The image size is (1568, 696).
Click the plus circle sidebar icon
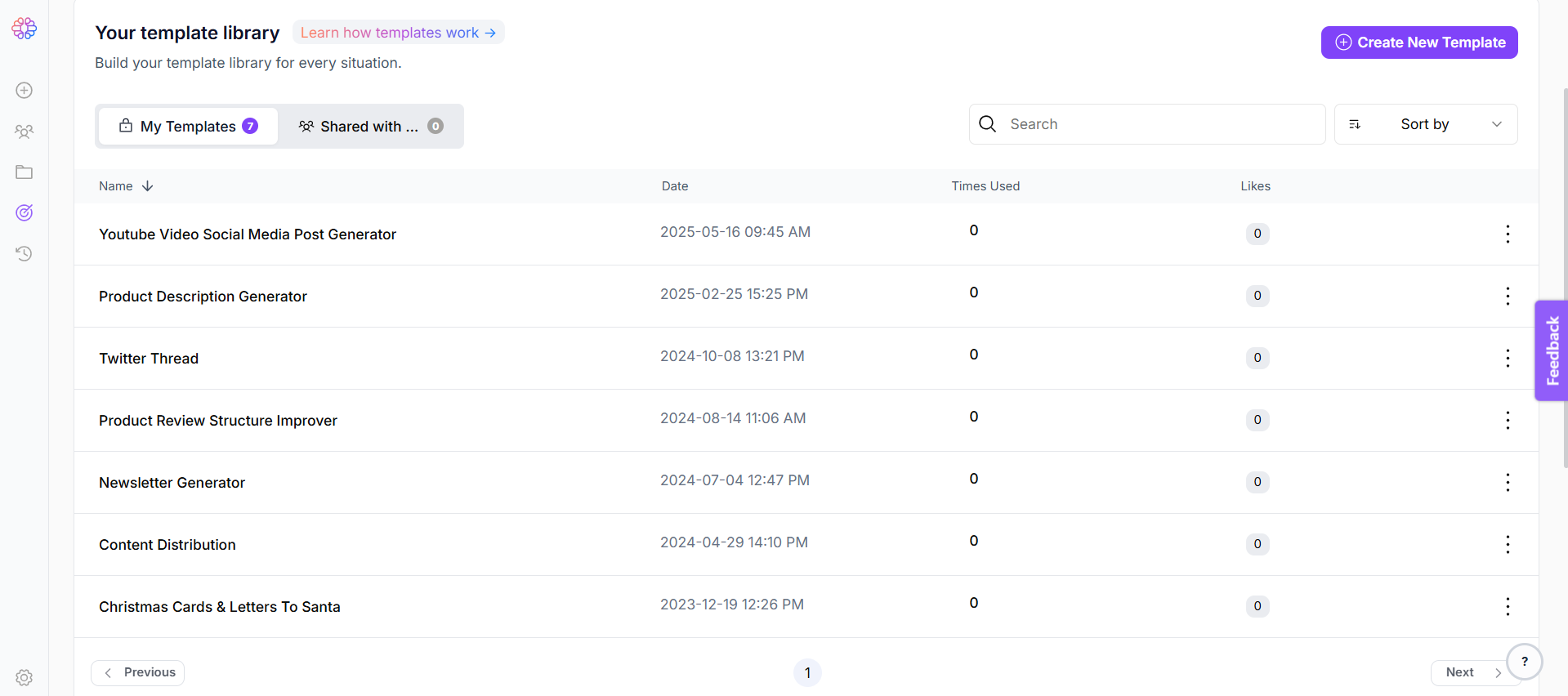click(25, 91)
